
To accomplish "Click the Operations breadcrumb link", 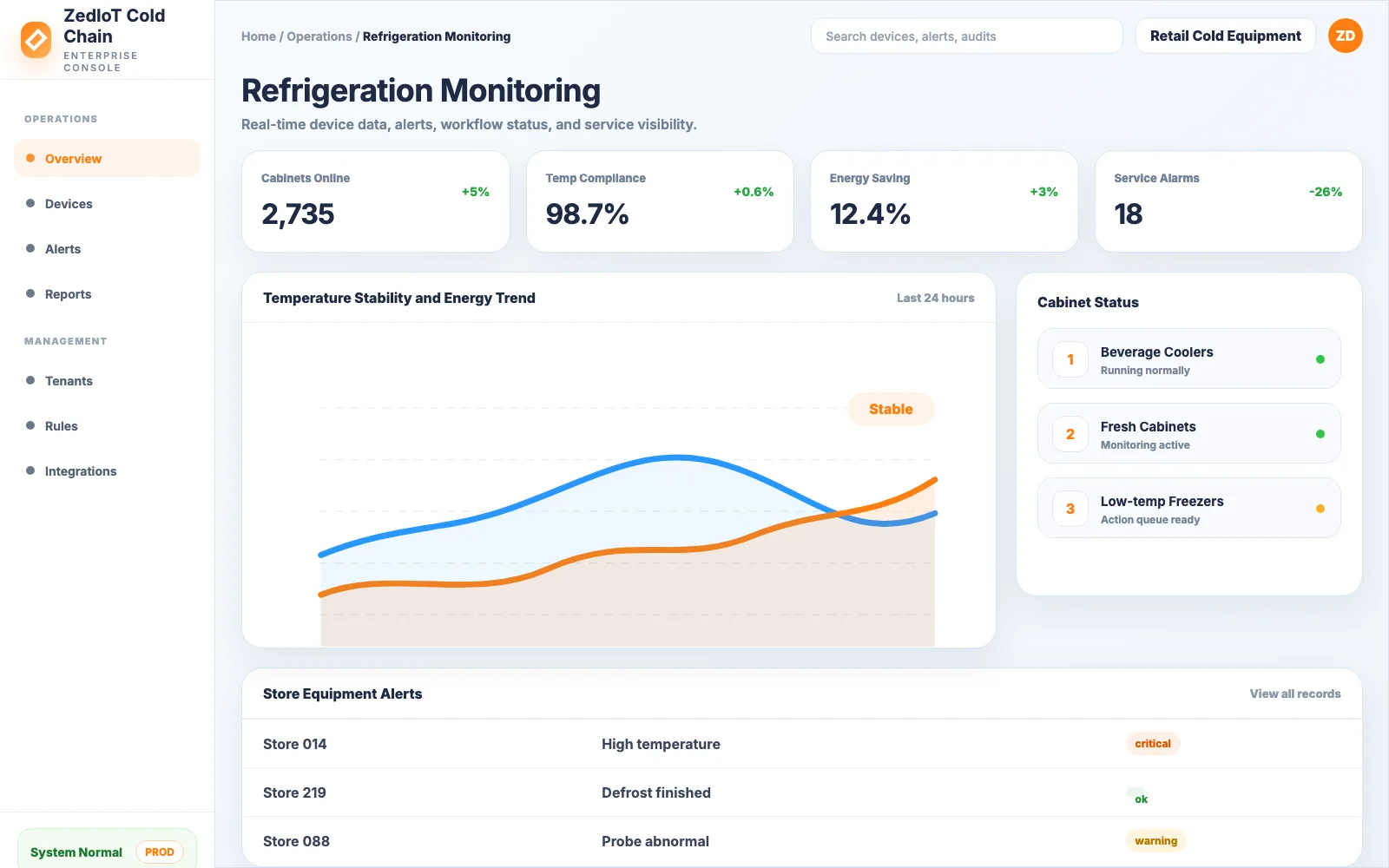I will pos(319,36).
